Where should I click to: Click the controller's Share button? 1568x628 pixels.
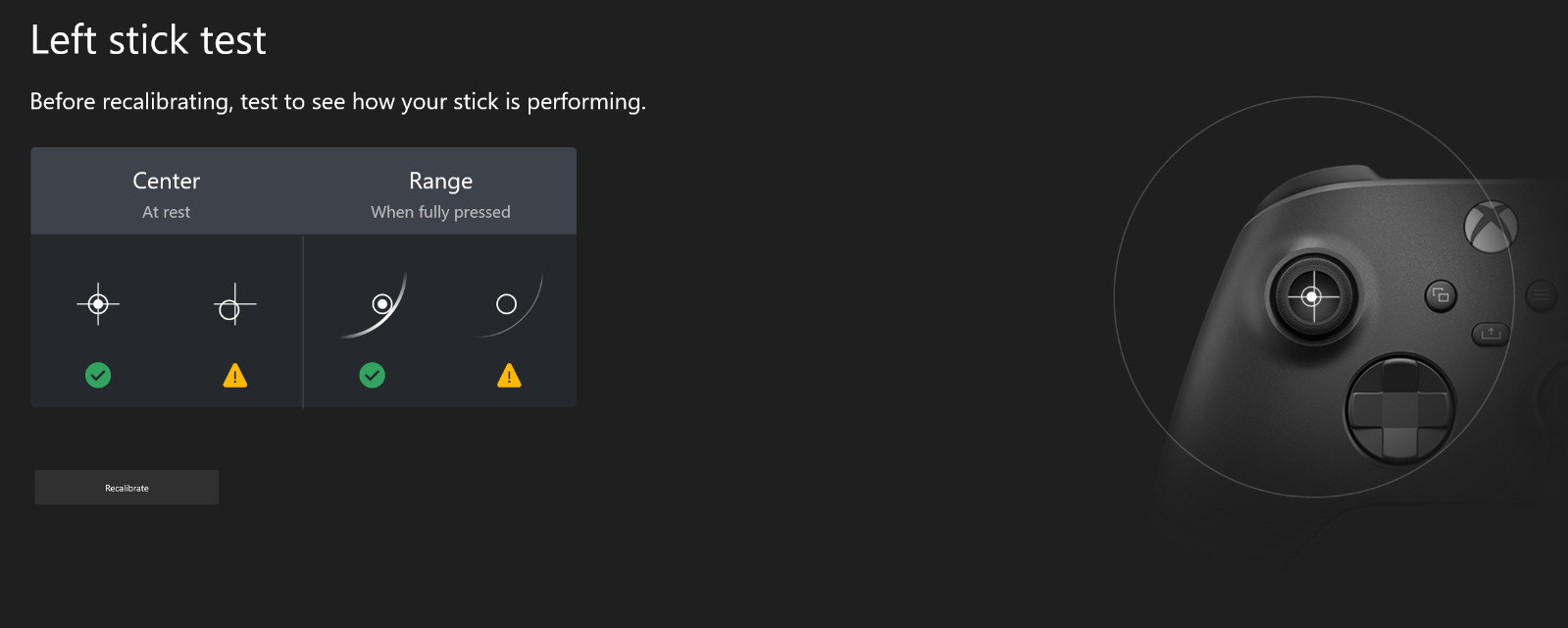point(1491,334)
